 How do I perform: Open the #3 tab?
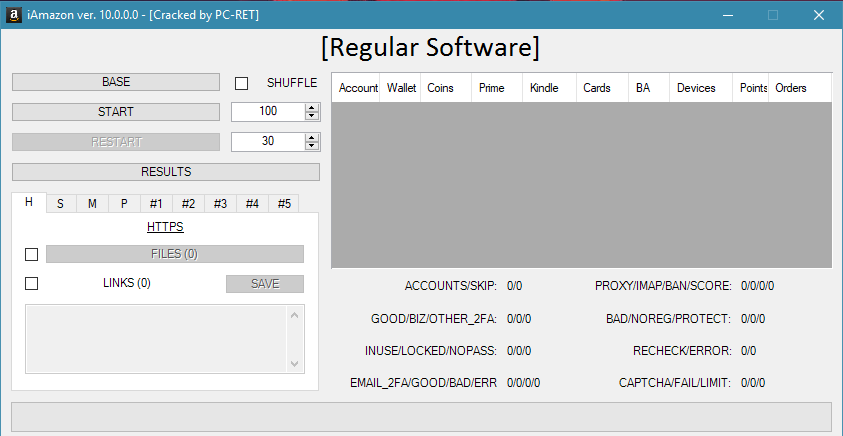(x=220, y=204)
